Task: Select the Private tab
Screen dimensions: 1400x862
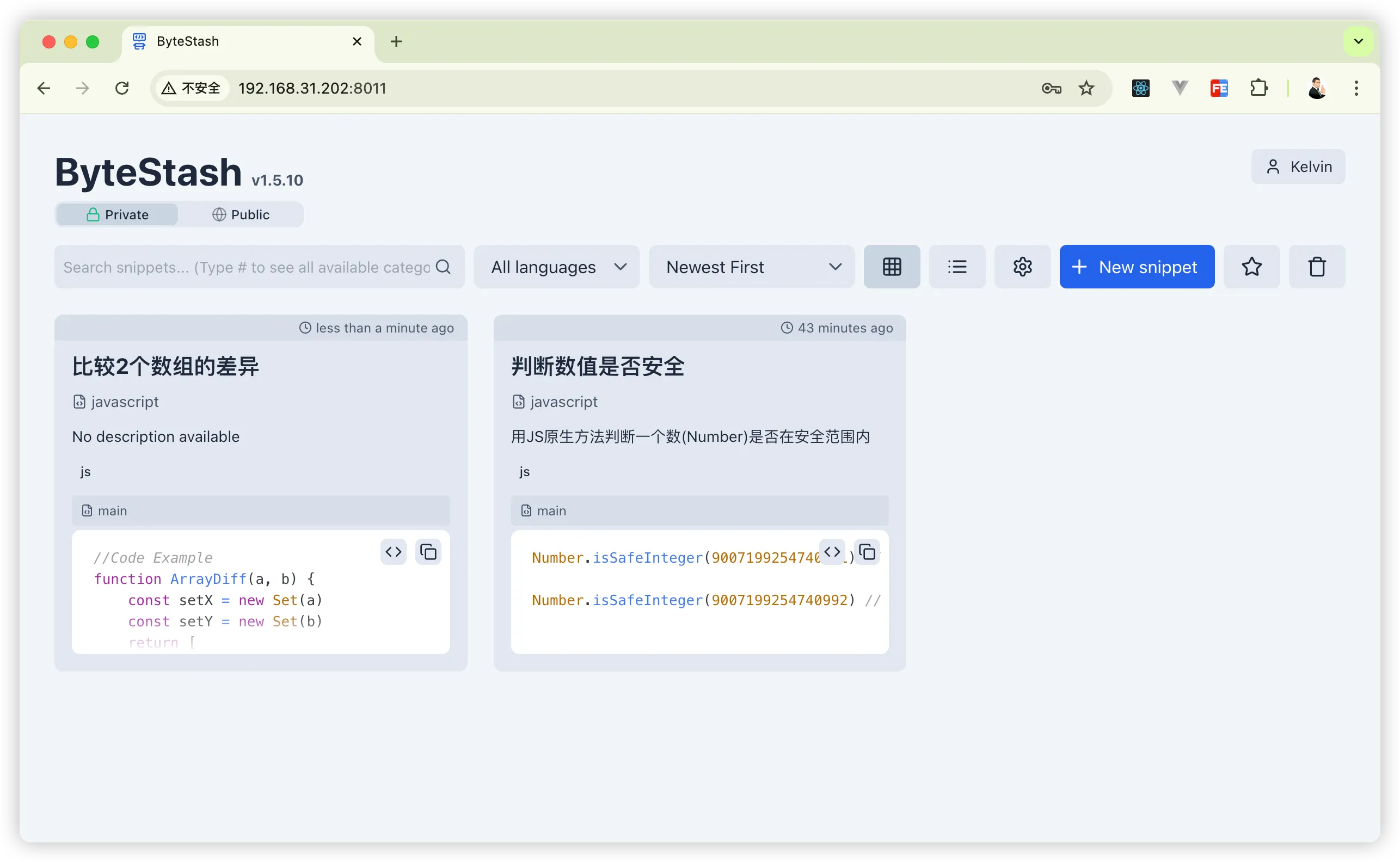Action: point(118,214)
